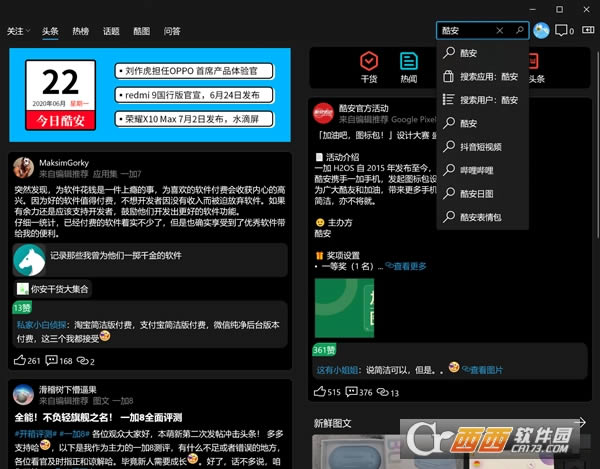Minimize the app window
The image size is (600, 469).
(x=533, y=9)
